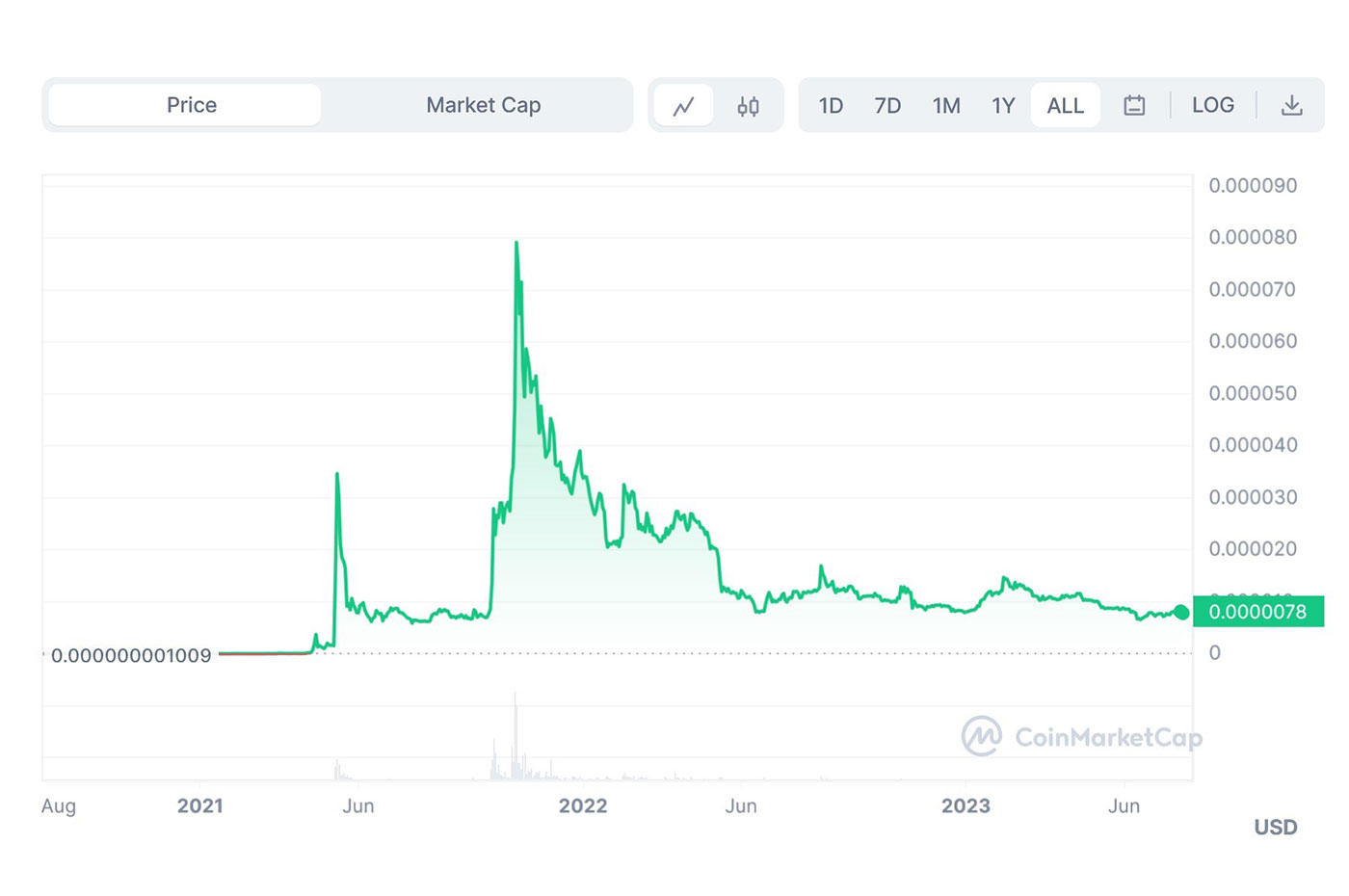Toggle LOG scale on the chart
Screen dimensions: 1349x896
pos(1213,105)
